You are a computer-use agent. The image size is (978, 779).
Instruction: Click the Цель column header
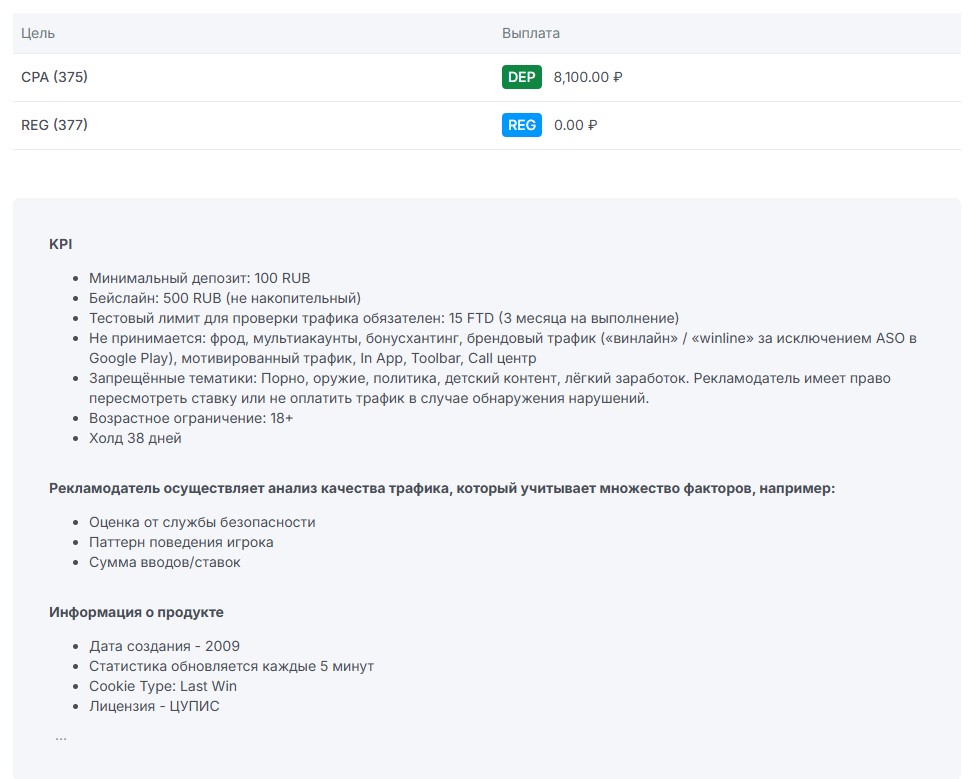(38, 33)
